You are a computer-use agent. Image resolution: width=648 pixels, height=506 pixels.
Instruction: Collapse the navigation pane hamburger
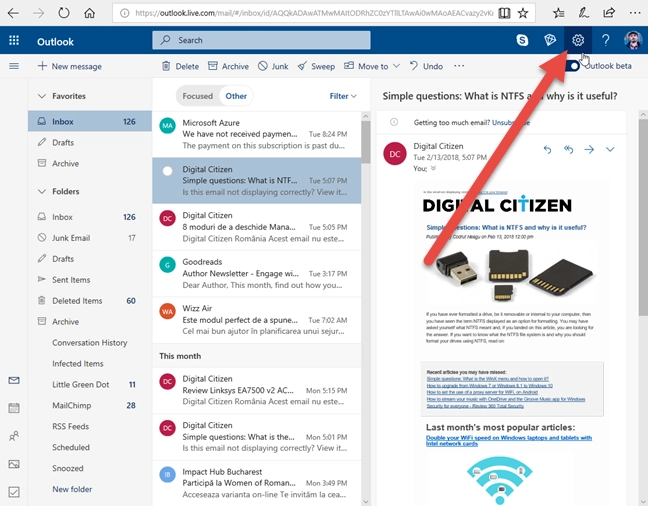pyautogui.click(x=14, y=66)
